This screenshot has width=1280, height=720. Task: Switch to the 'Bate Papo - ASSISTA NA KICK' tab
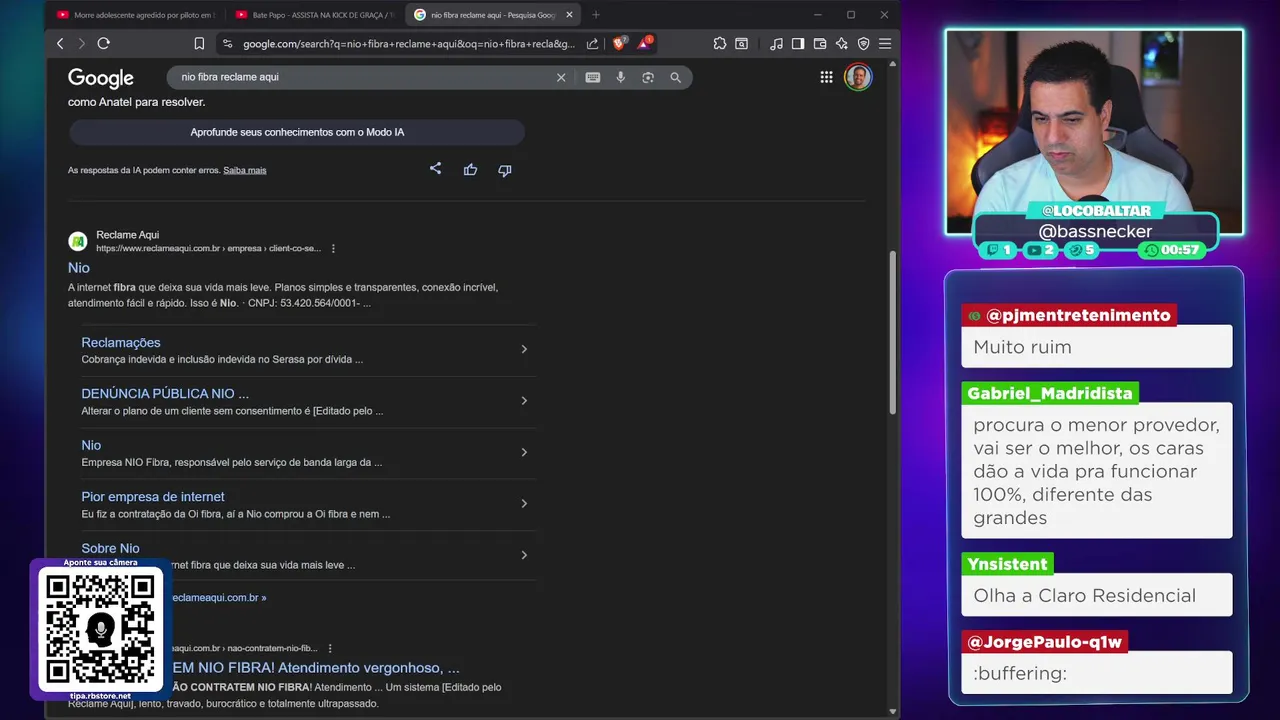(314, 15)
